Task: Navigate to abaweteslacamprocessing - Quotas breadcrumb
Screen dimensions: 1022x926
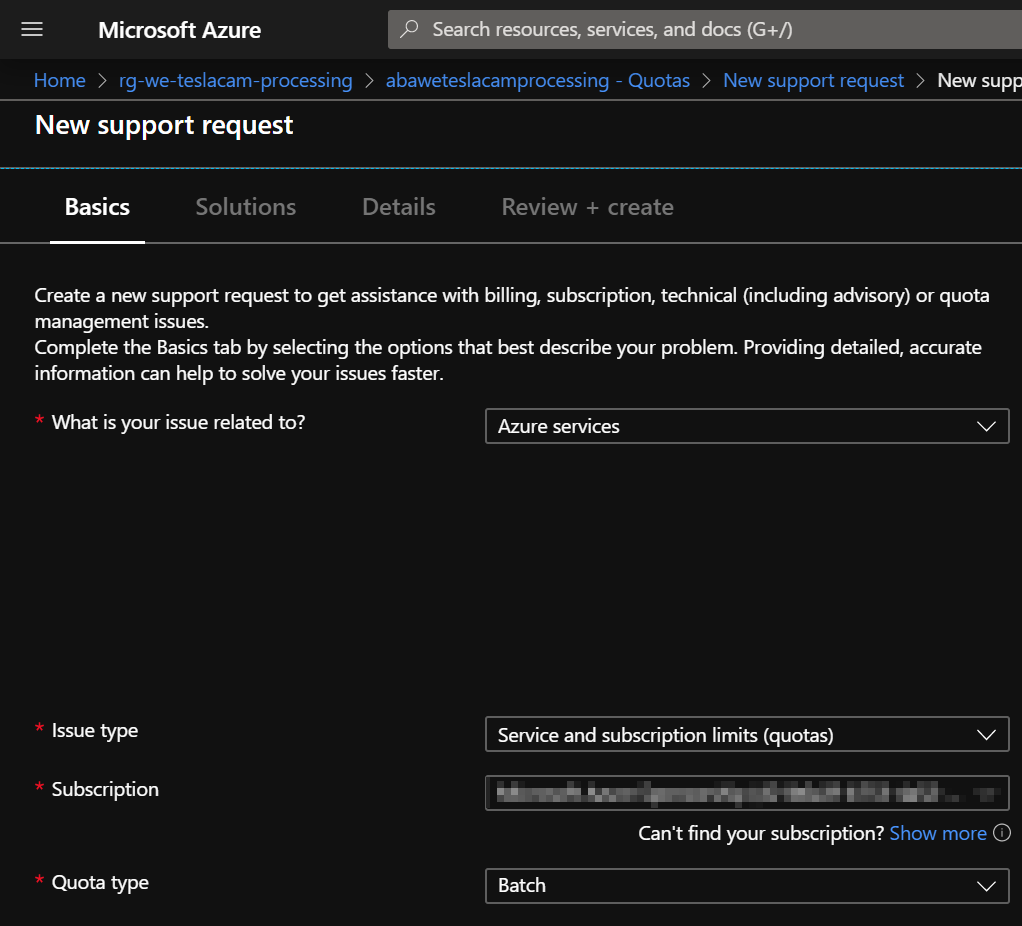Action: pos(538,80)
